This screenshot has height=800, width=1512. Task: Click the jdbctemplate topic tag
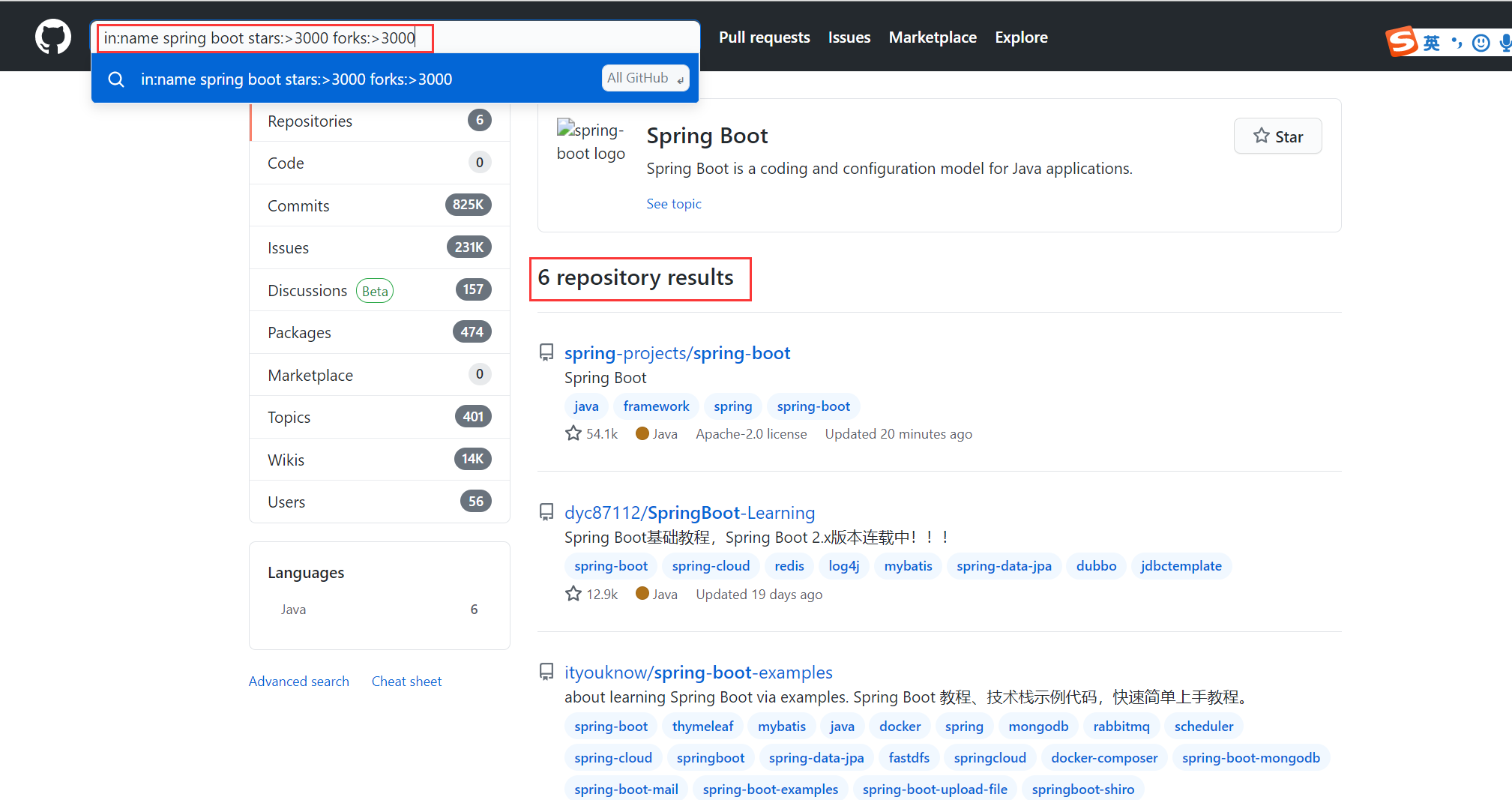coord(1181,565)
